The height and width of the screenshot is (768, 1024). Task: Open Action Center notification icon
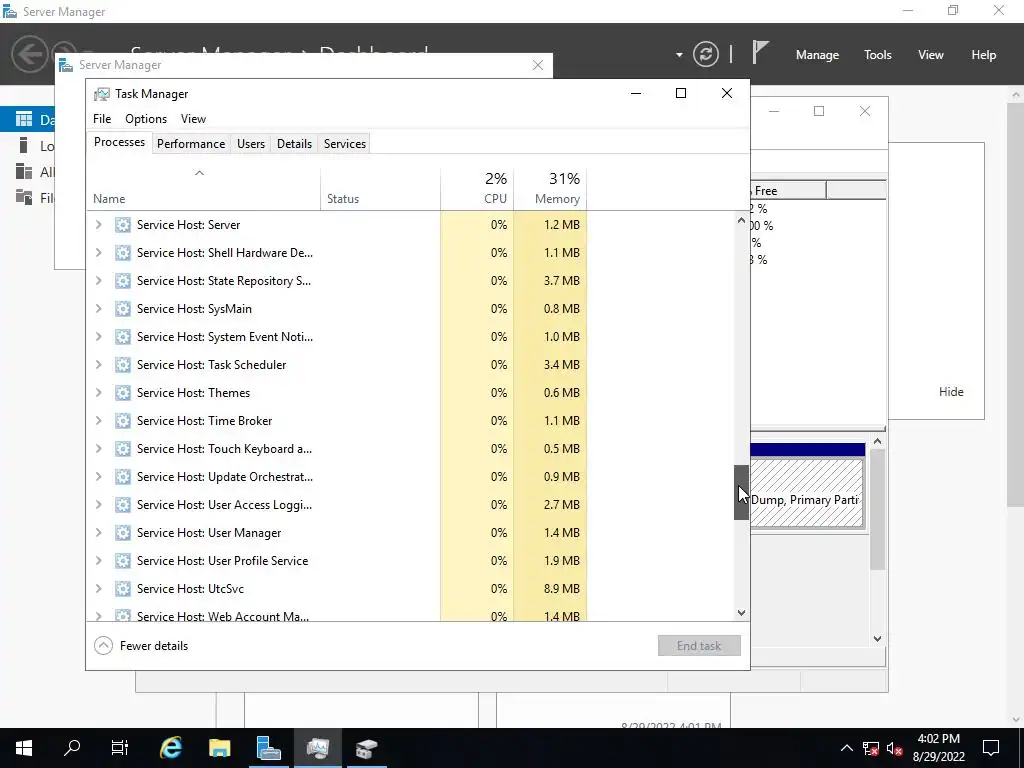(x=991, y=748)
